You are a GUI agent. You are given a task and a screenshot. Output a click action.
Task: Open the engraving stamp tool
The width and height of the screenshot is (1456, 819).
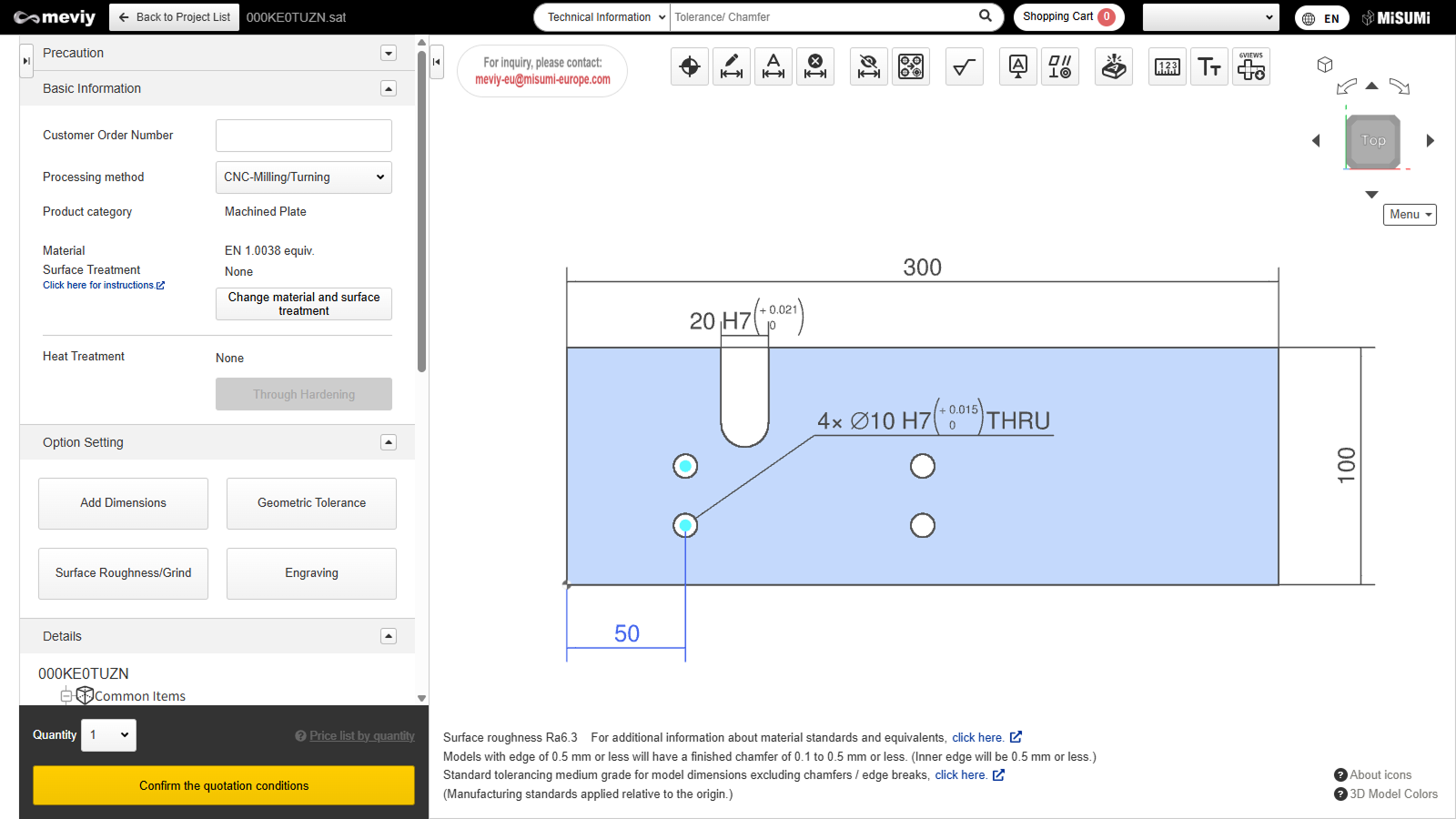pyautogui.click(x=1114, y=66)
